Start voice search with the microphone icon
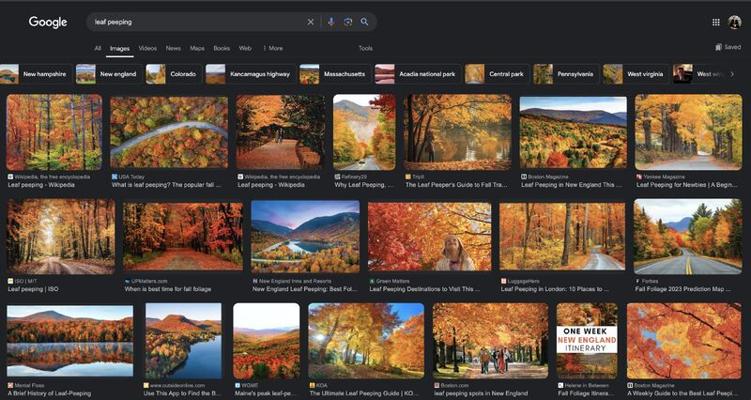 331,22
